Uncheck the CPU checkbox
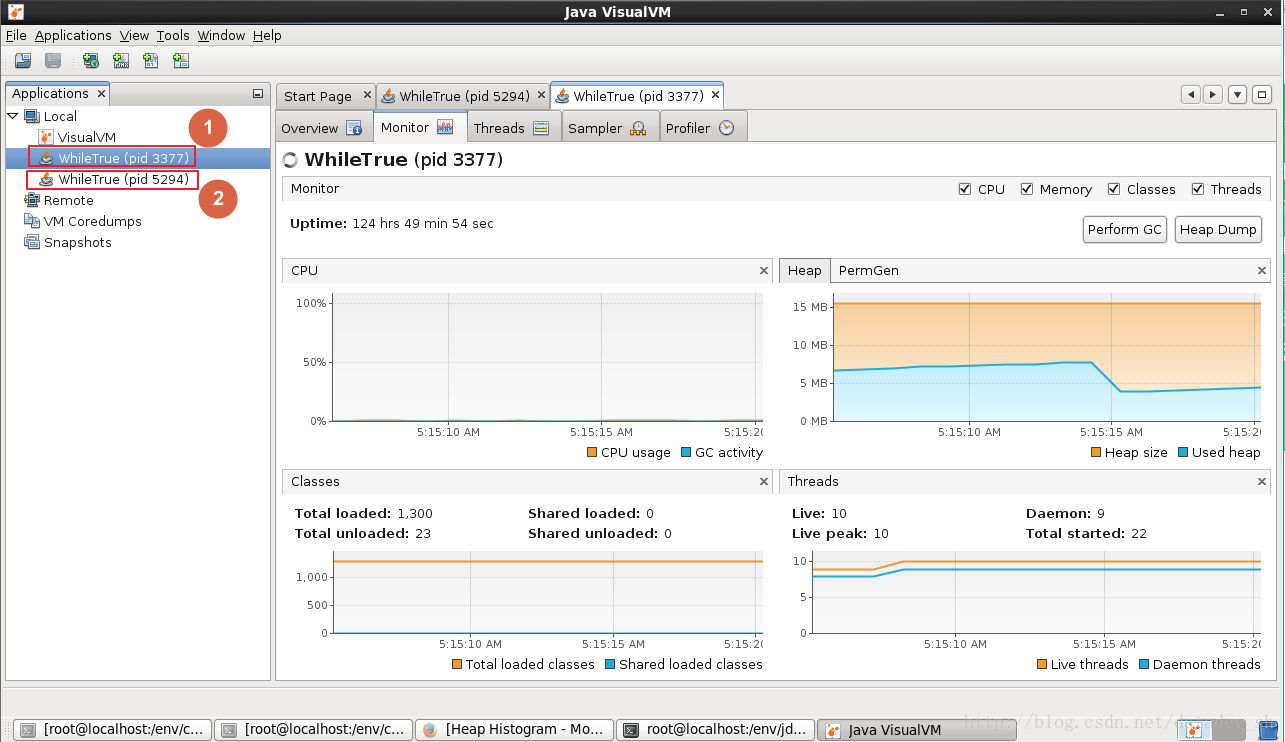Viewport: 1285px width, 742px height. pos(965,189)
